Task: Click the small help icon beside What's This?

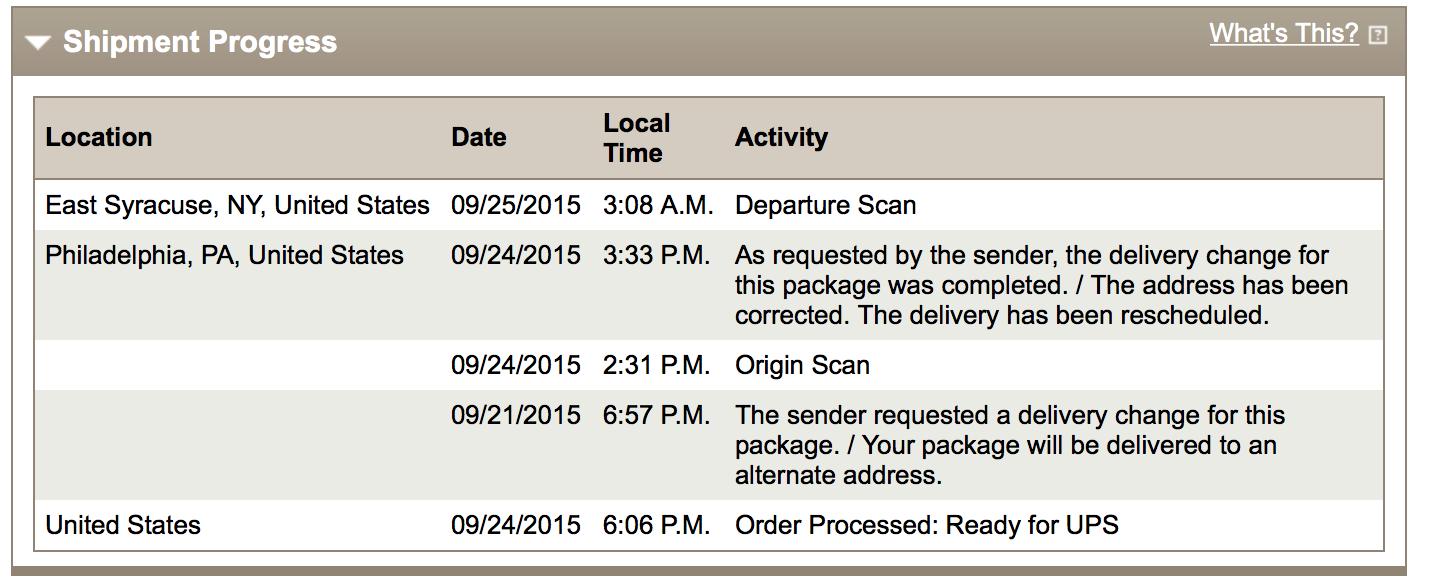Action: (x=1378, y=36)
